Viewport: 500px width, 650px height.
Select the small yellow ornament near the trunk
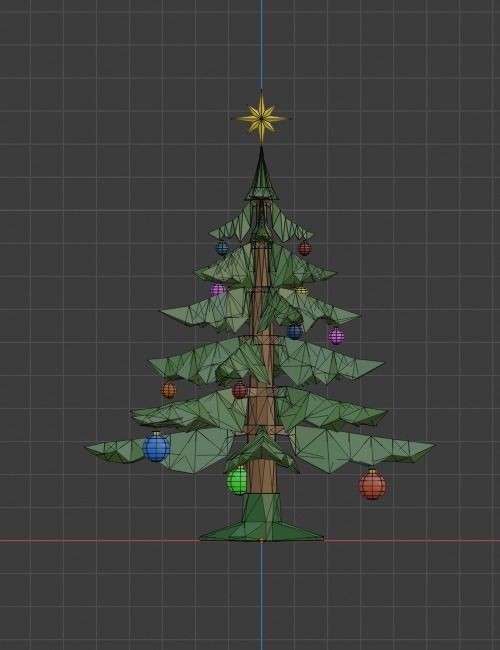click(x=302, y=291)
